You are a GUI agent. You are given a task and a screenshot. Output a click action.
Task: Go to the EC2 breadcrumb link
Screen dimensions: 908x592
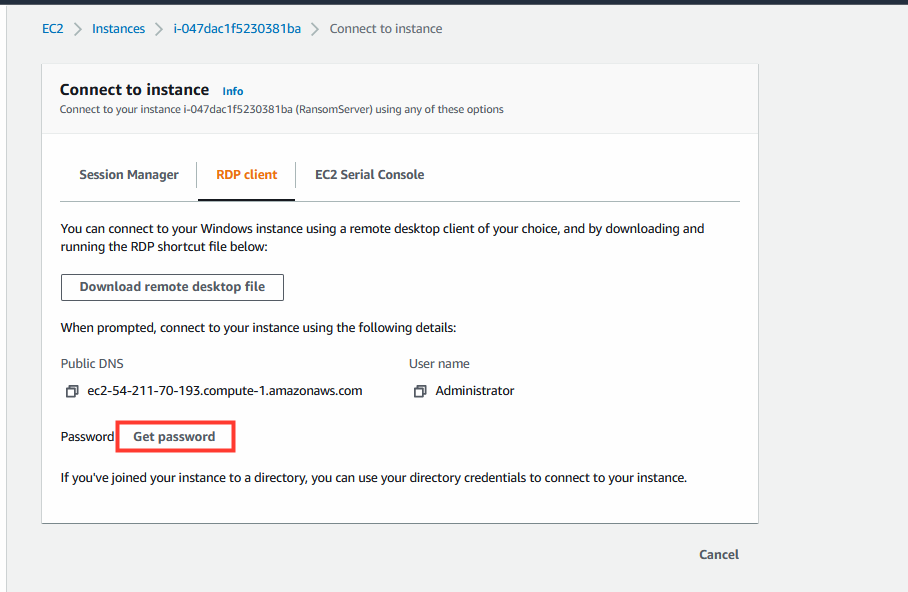coord(53,28)
